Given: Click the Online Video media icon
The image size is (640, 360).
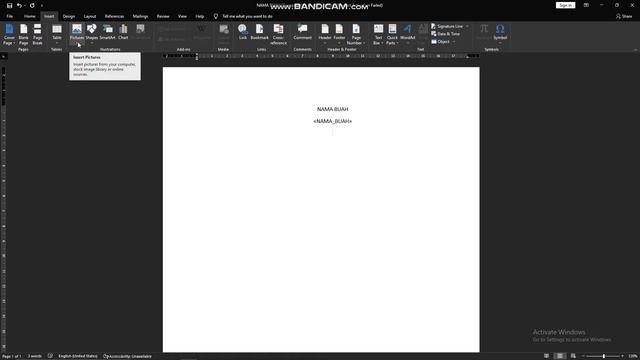Looking at the screenshot, I should [x=224, y=34].
